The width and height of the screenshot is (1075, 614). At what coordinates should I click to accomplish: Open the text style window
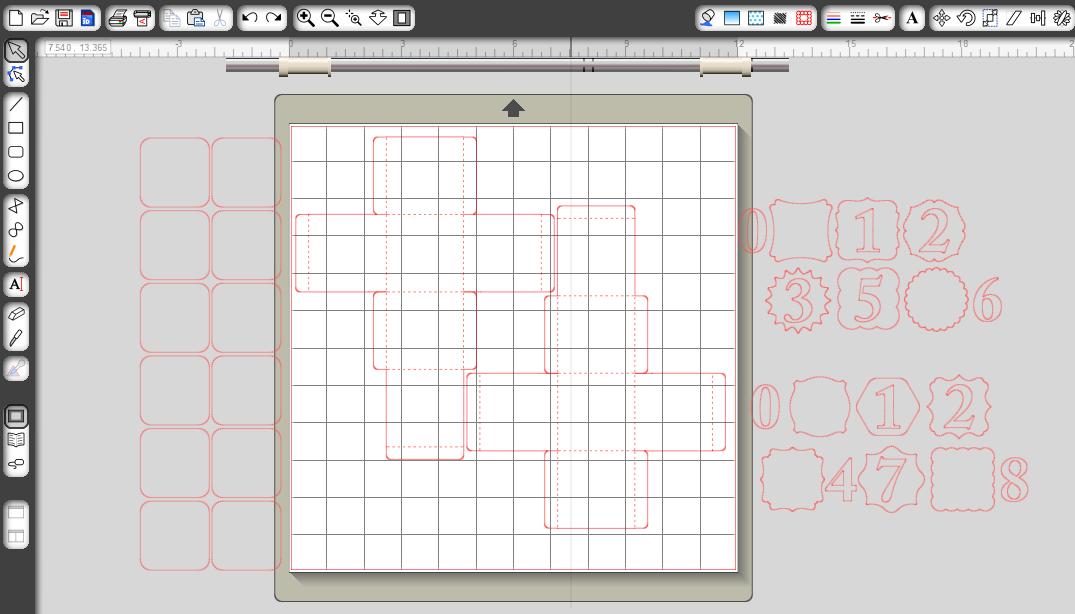pos(912,18)
